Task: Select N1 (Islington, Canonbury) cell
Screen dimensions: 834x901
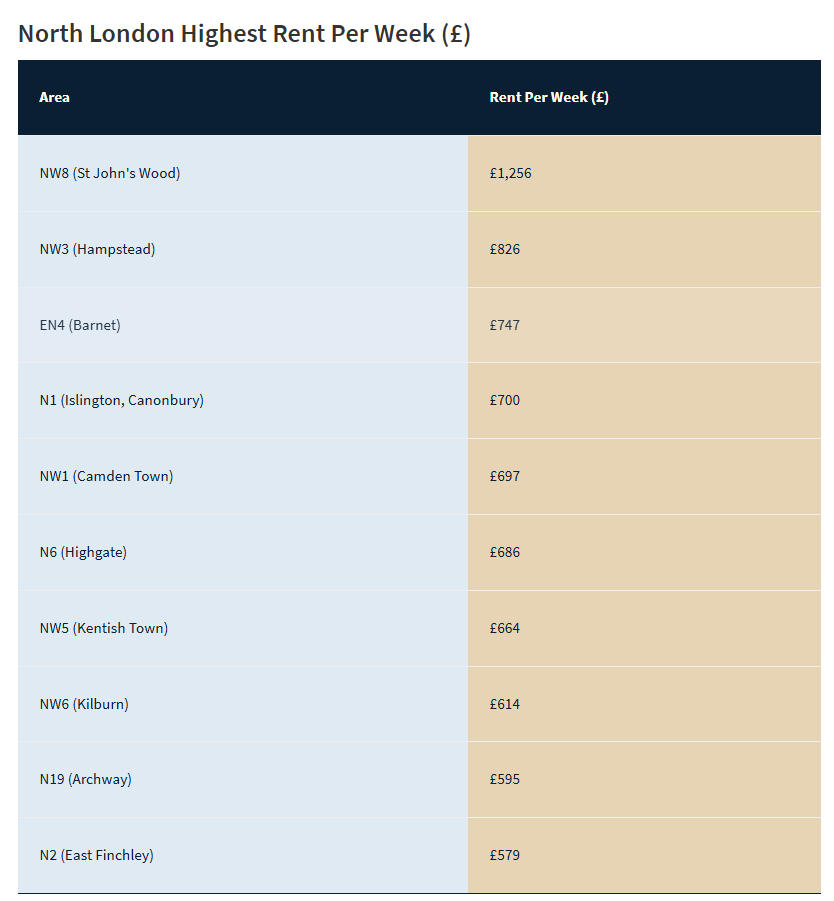Action: 243,400
